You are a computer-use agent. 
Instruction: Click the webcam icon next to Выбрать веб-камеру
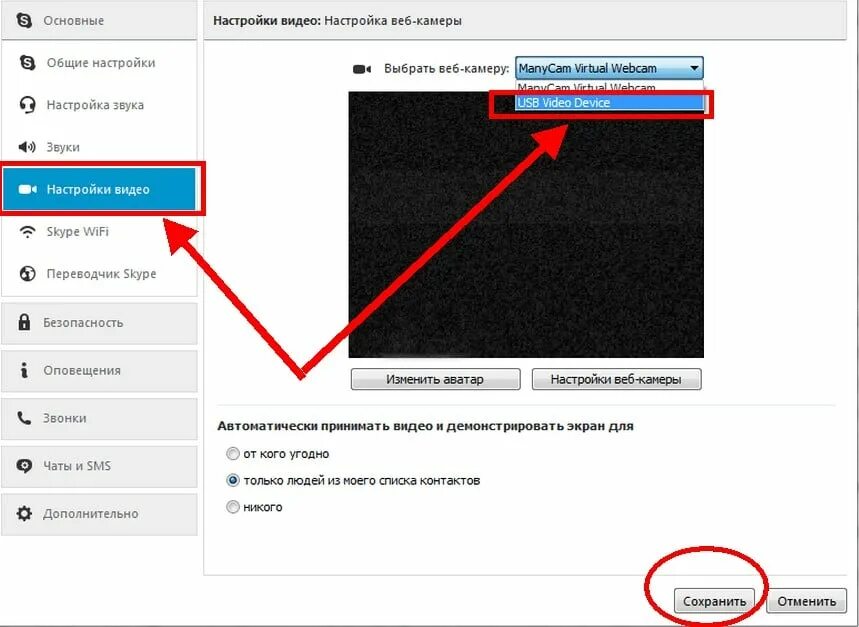point(362,69)
